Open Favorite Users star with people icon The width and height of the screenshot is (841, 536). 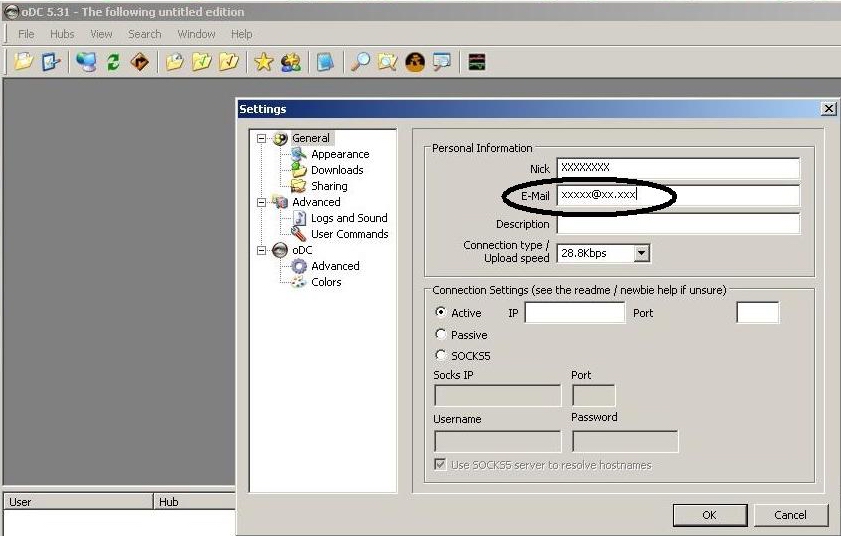click(x=291, y=62)
